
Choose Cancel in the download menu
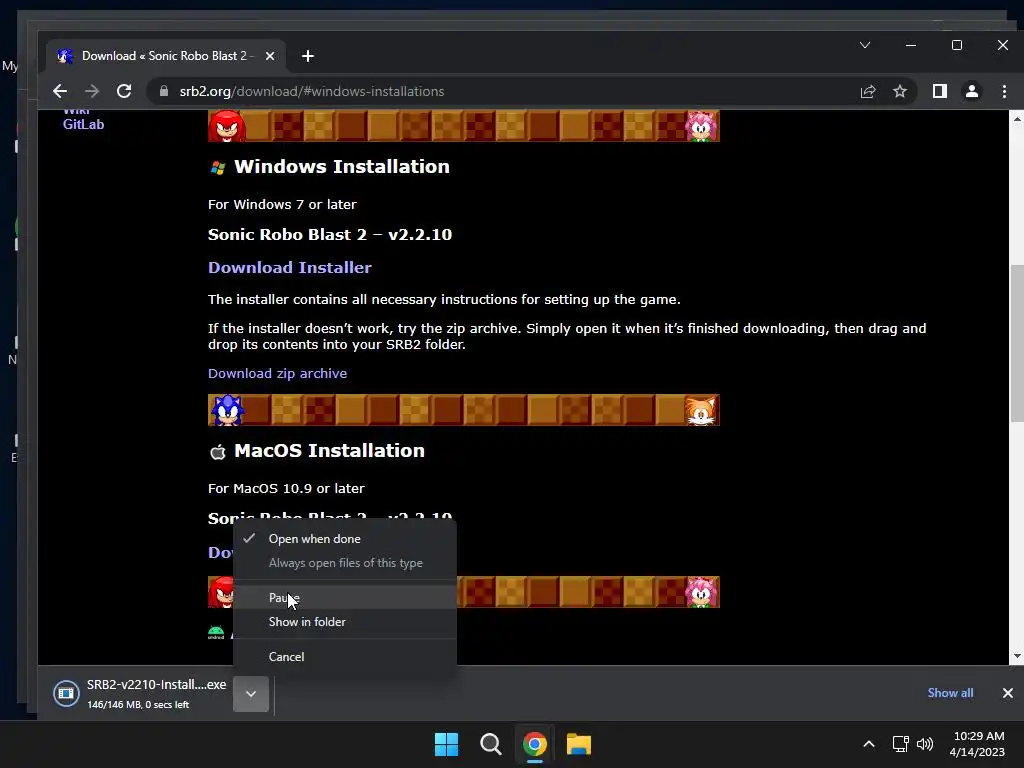(345, 657)
